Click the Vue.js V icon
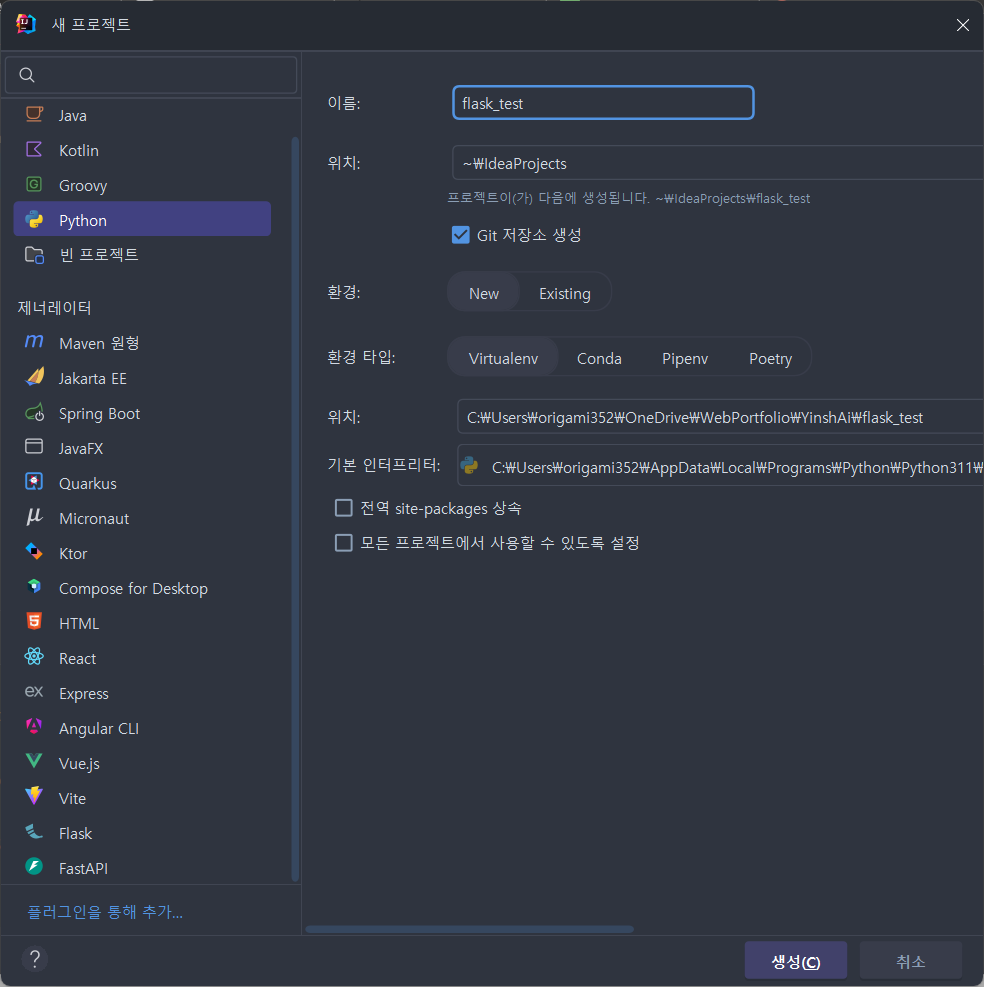 coord(34,761)
